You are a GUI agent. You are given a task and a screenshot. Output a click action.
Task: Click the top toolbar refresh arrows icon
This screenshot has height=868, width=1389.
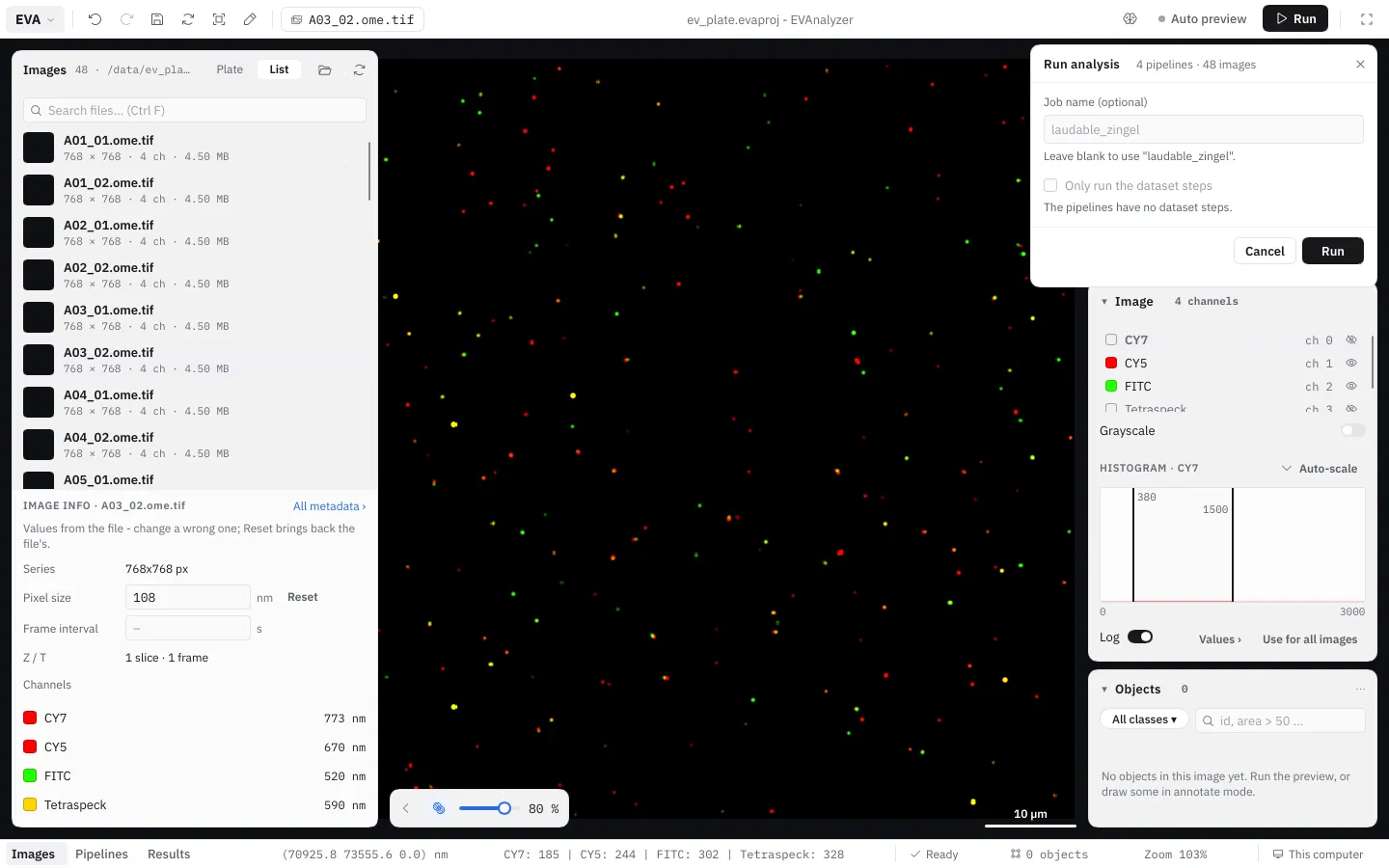[188, 19]
